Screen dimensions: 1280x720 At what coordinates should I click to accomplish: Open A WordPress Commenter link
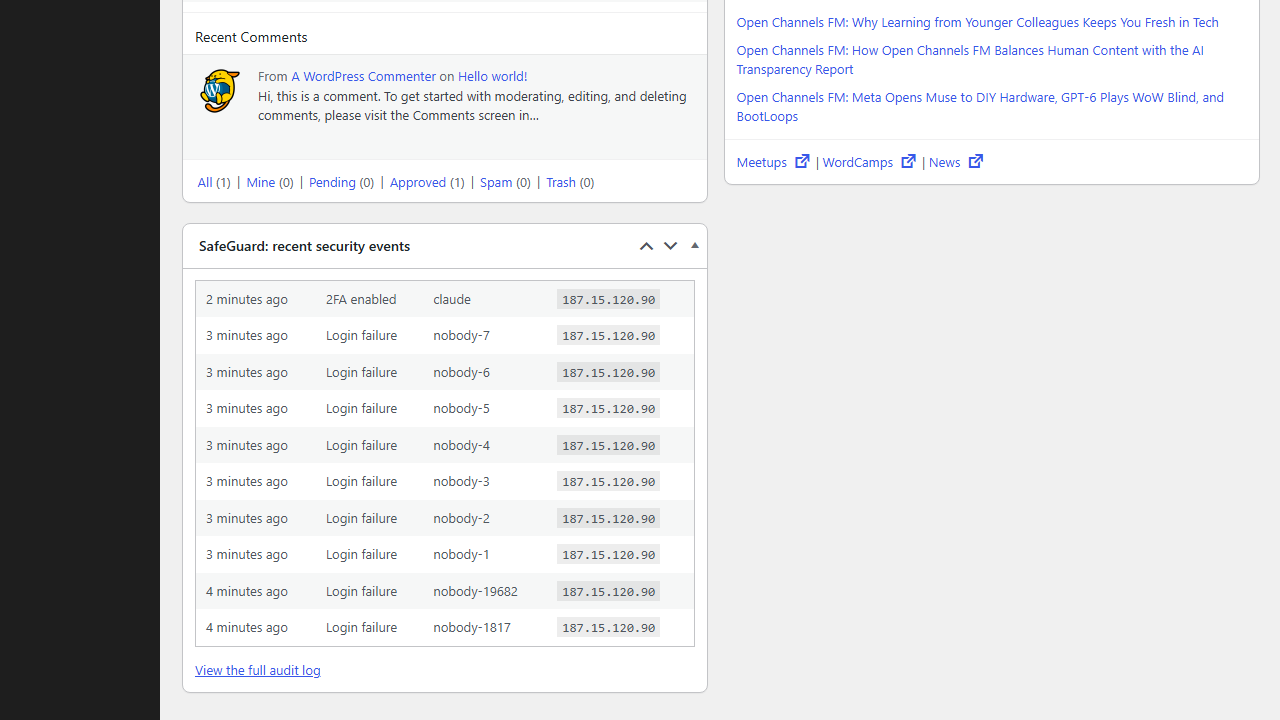click(x=363, y=76)
